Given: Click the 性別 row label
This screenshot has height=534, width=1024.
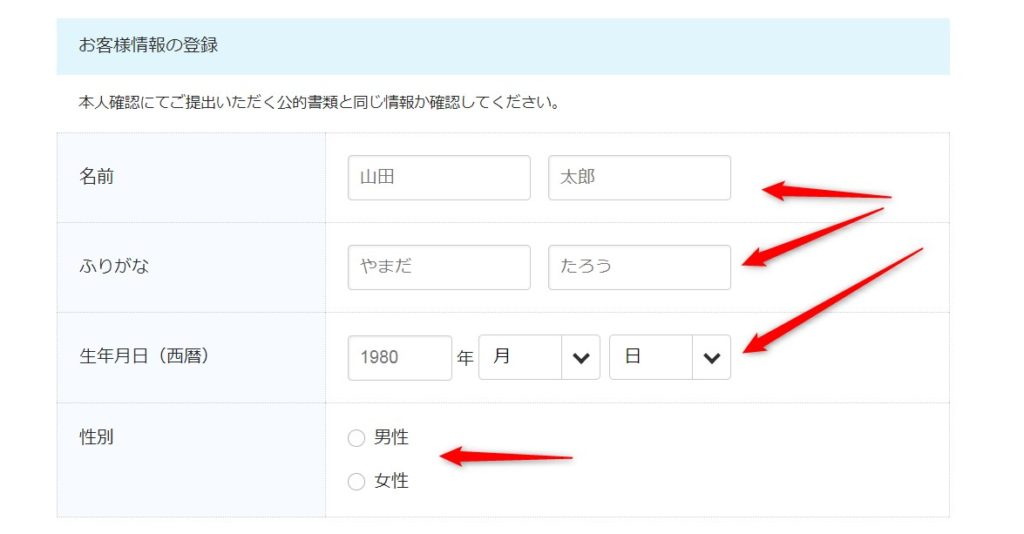Looking at the screenshot, I should pos(96,437).
